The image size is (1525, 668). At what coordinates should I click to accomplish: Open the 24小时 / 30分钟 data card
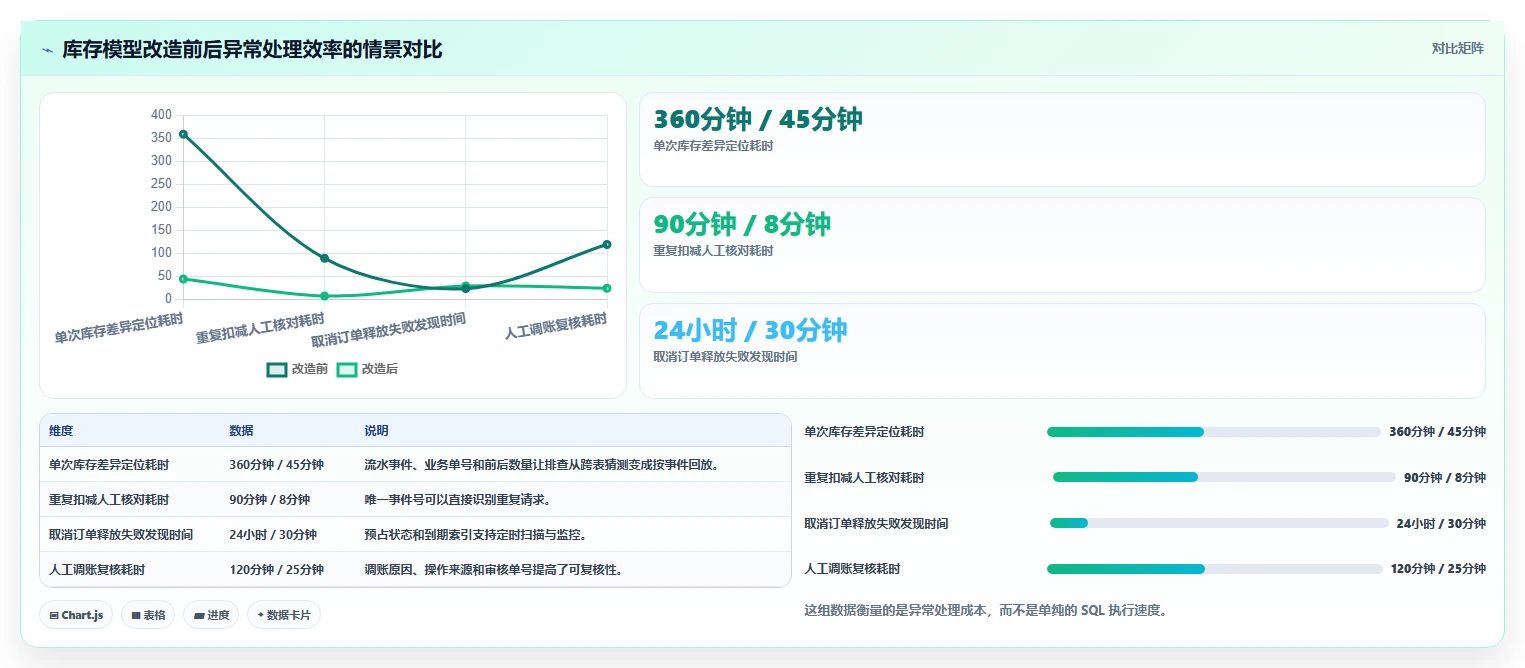click(x=1062, y=351)
